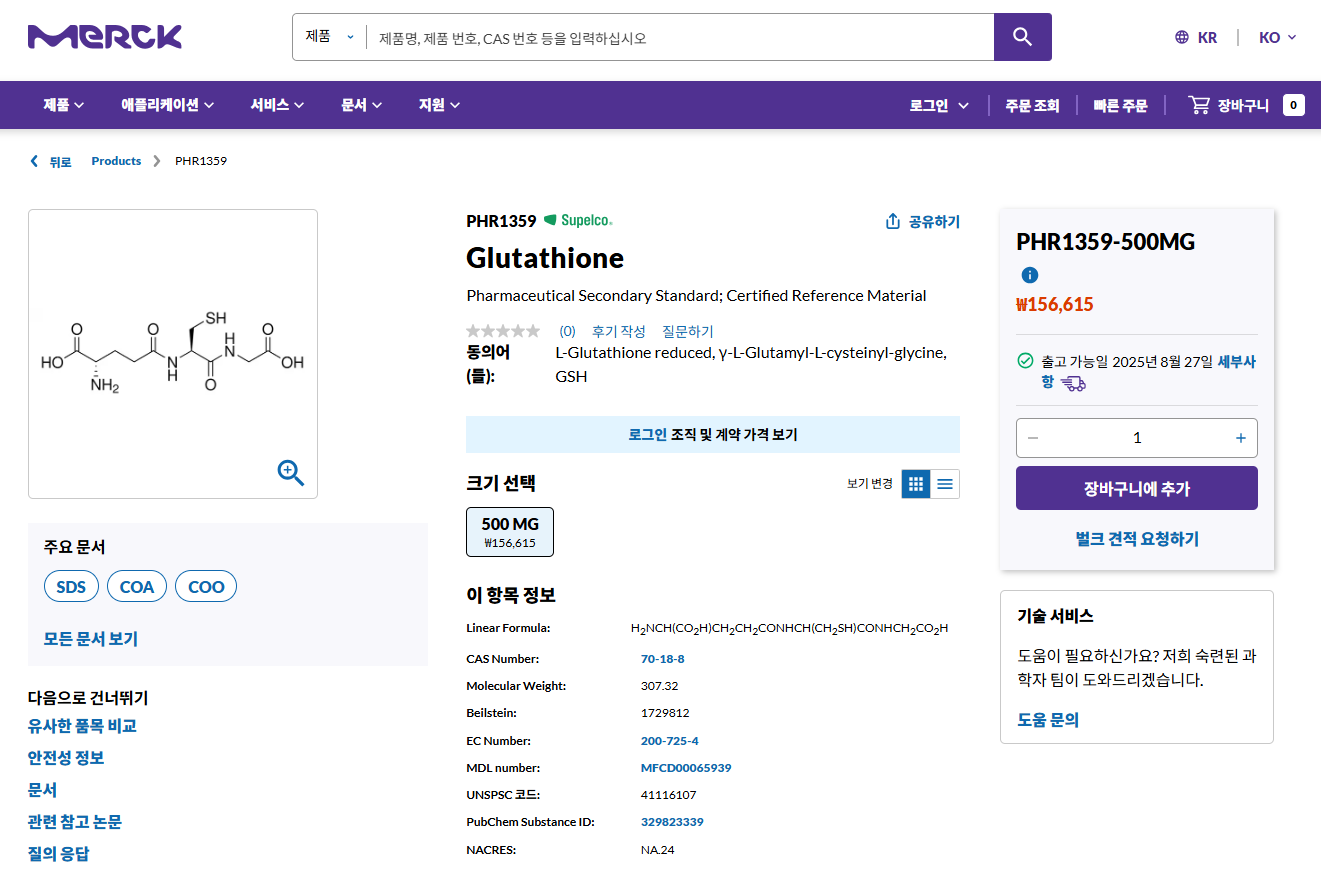Image resolution: width=1321 pixels, height=875 pixels.
Task: Click the search magnifier button
Action: tap(1022, 37)
